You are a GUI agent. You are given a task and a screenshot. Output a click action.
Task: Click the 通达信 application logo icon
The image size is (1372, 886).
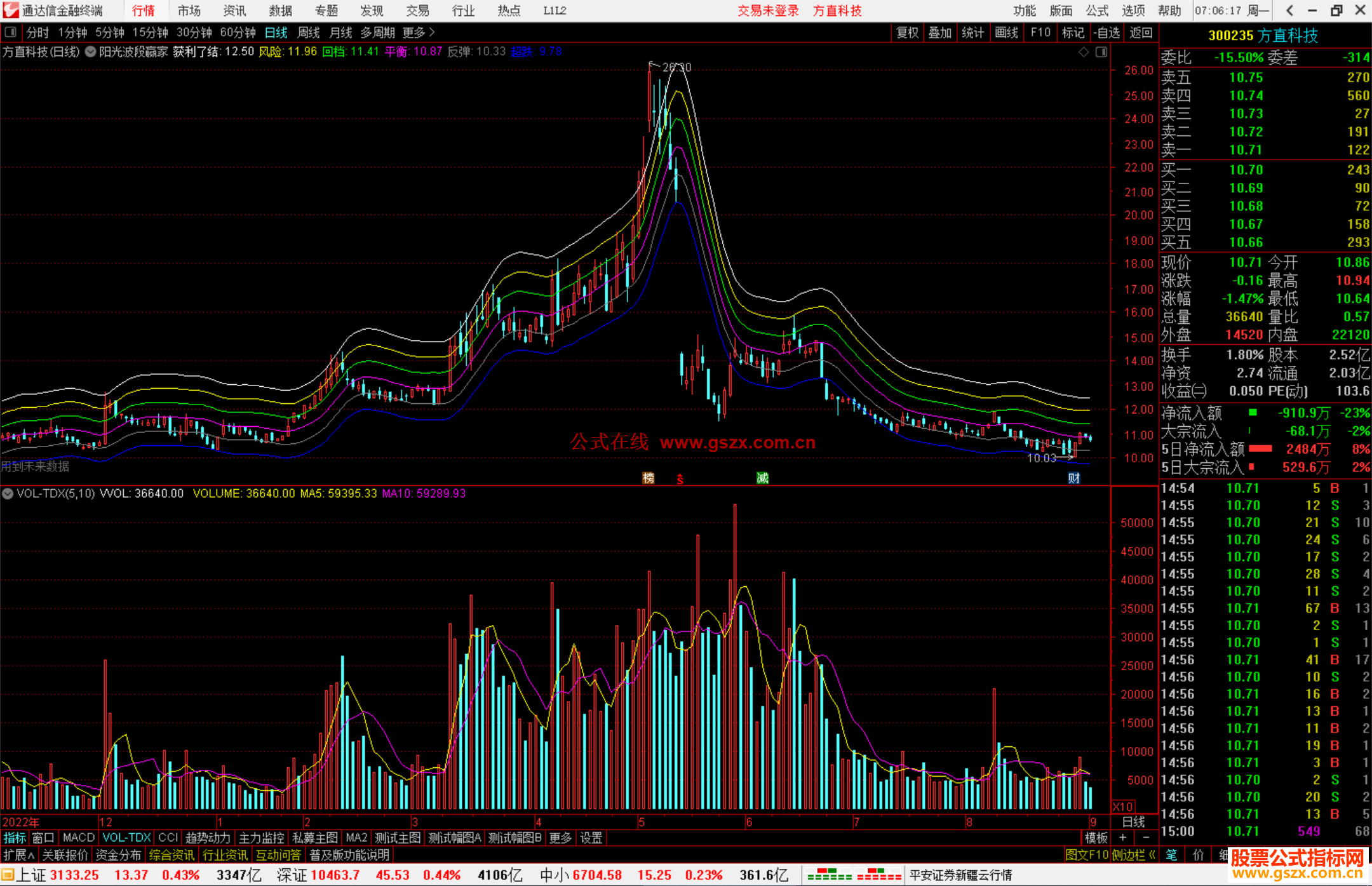(10, 10)
